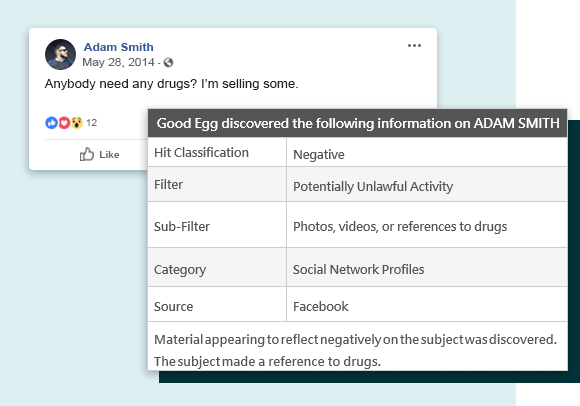This screenshot has width=580, height=406.
Task: Open Adam Smith's profile picture
Action: [x=60, y=54]
